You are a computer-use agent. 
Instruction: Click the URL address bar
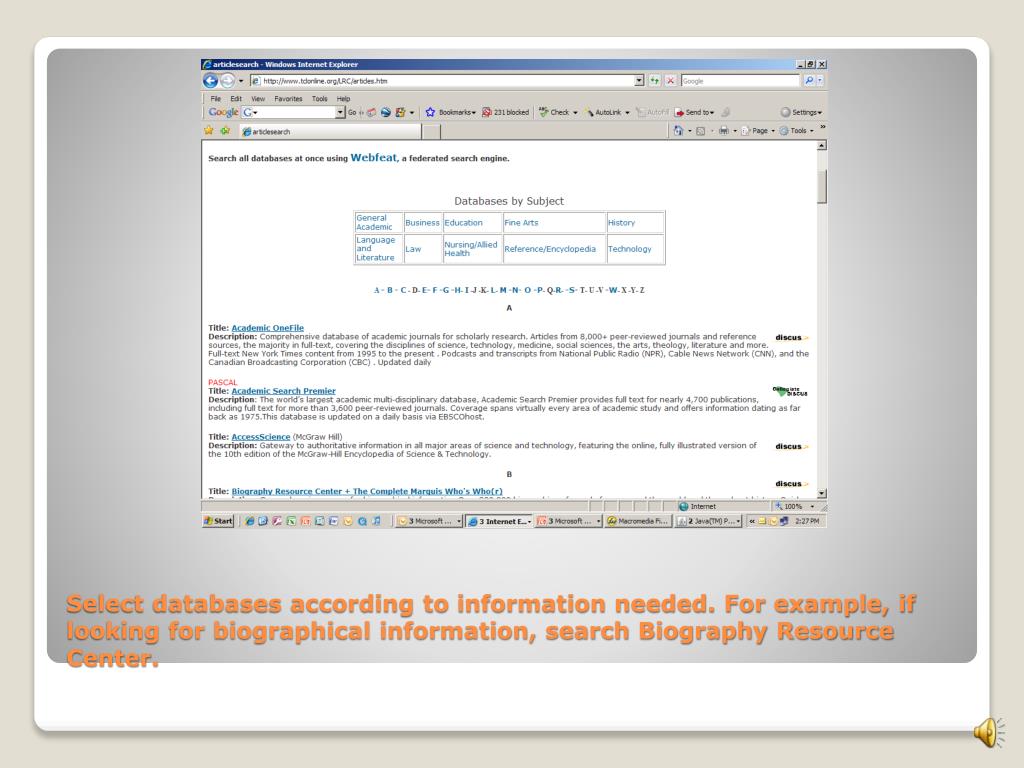442,81
